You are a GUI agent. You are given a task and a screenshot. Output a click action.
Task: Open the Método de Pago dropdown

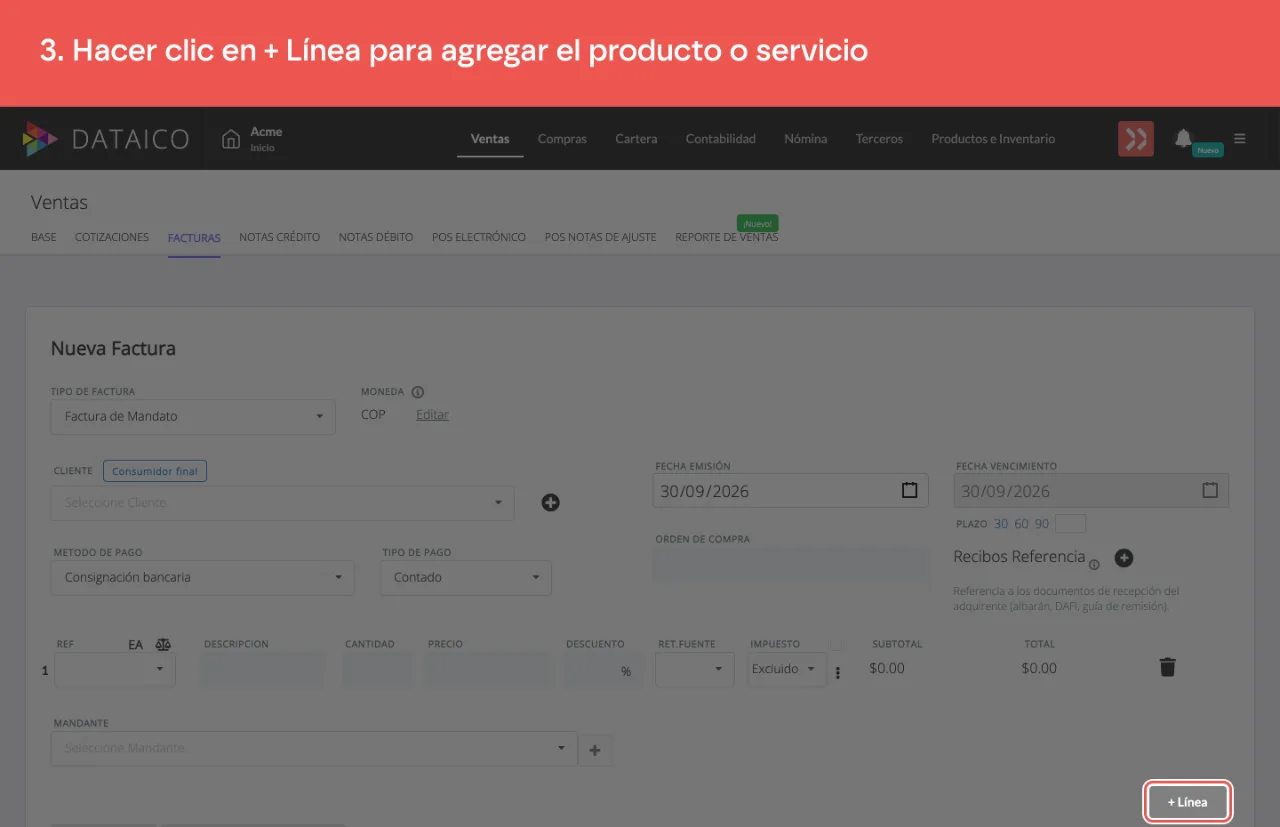(x=202, y=577)
